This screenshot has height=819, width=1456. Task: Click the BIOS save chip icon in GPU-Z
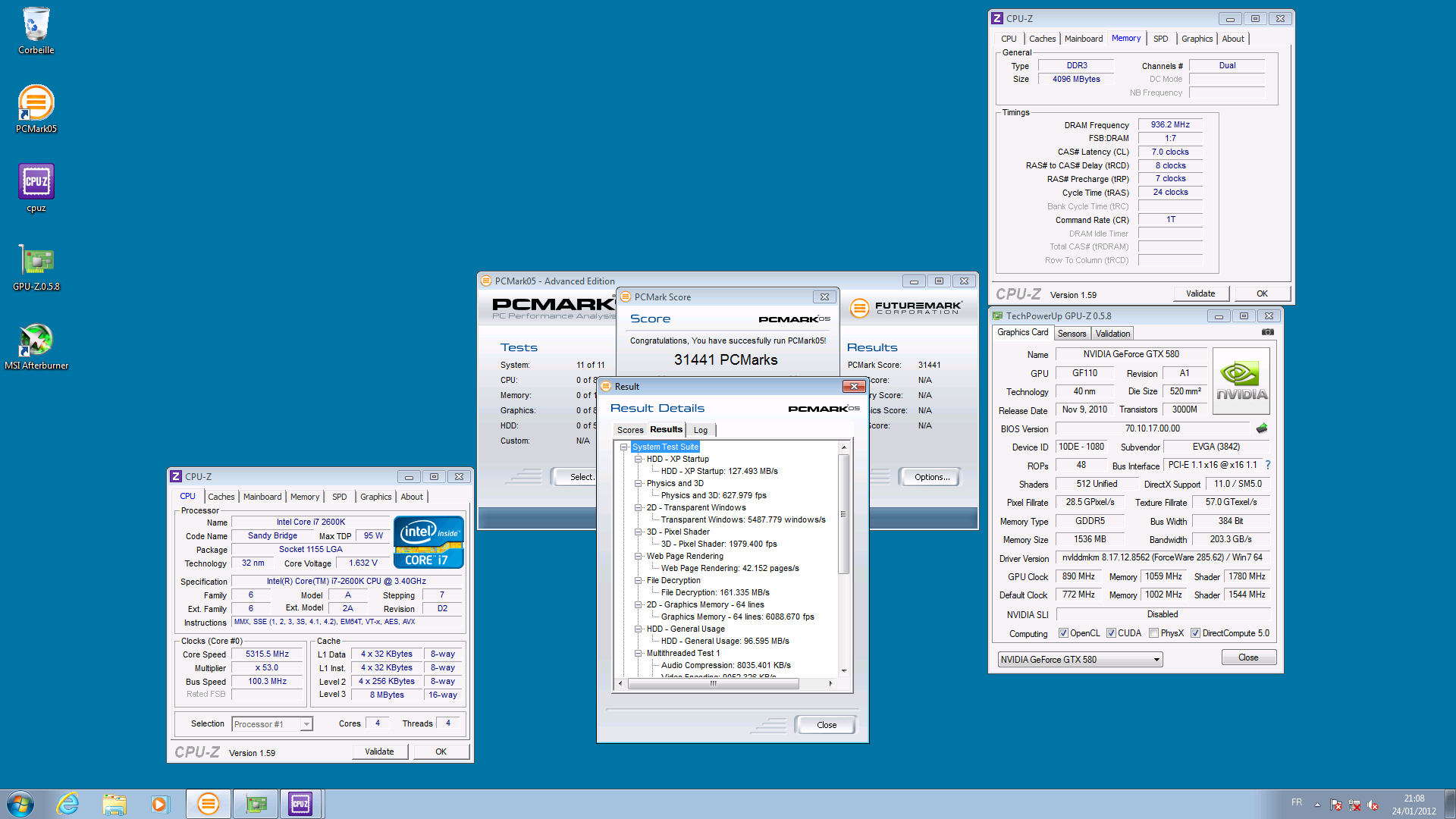[1262, 428]
